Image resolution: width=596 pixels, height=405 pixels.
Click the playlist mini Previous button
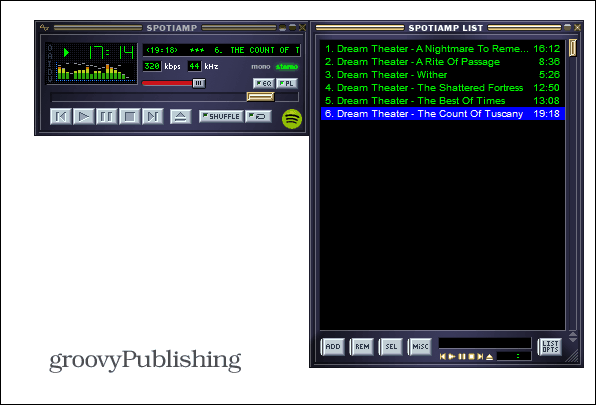(442, 357)
